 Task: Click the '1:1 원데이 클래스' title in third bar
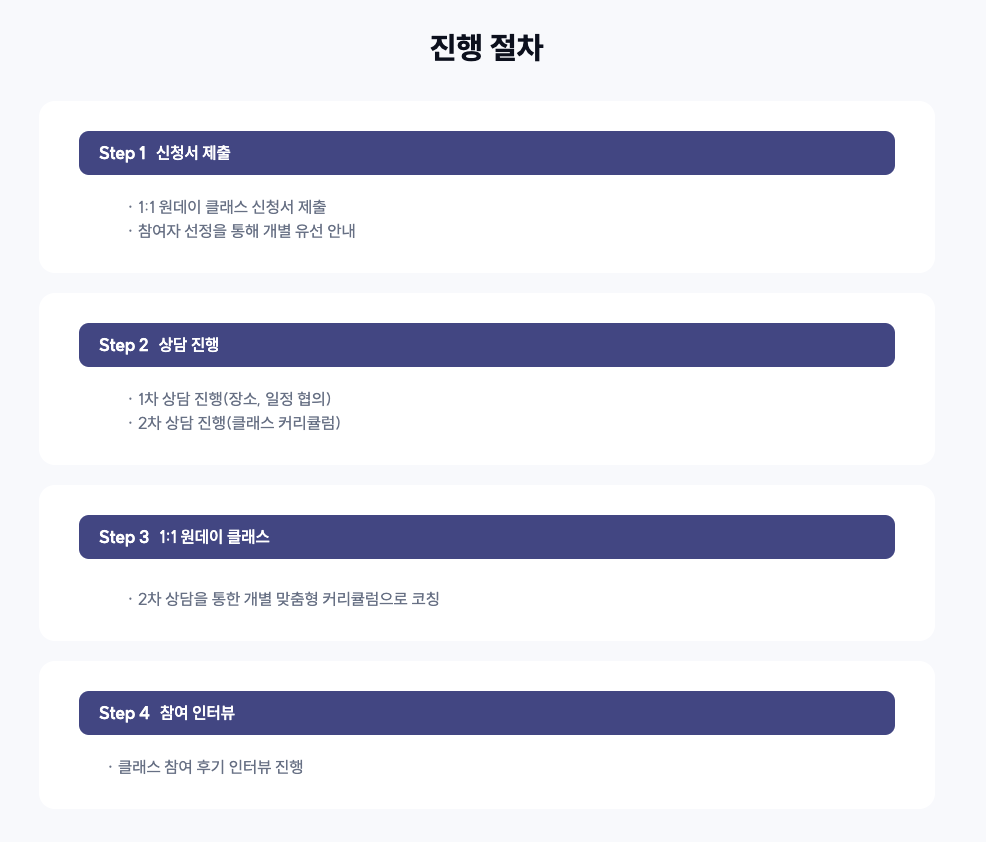[214, 536]
